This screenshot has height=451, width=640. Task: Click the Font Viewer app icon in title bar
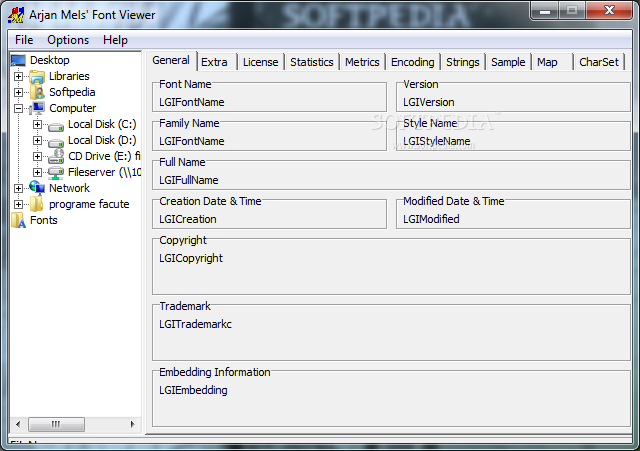16,15
